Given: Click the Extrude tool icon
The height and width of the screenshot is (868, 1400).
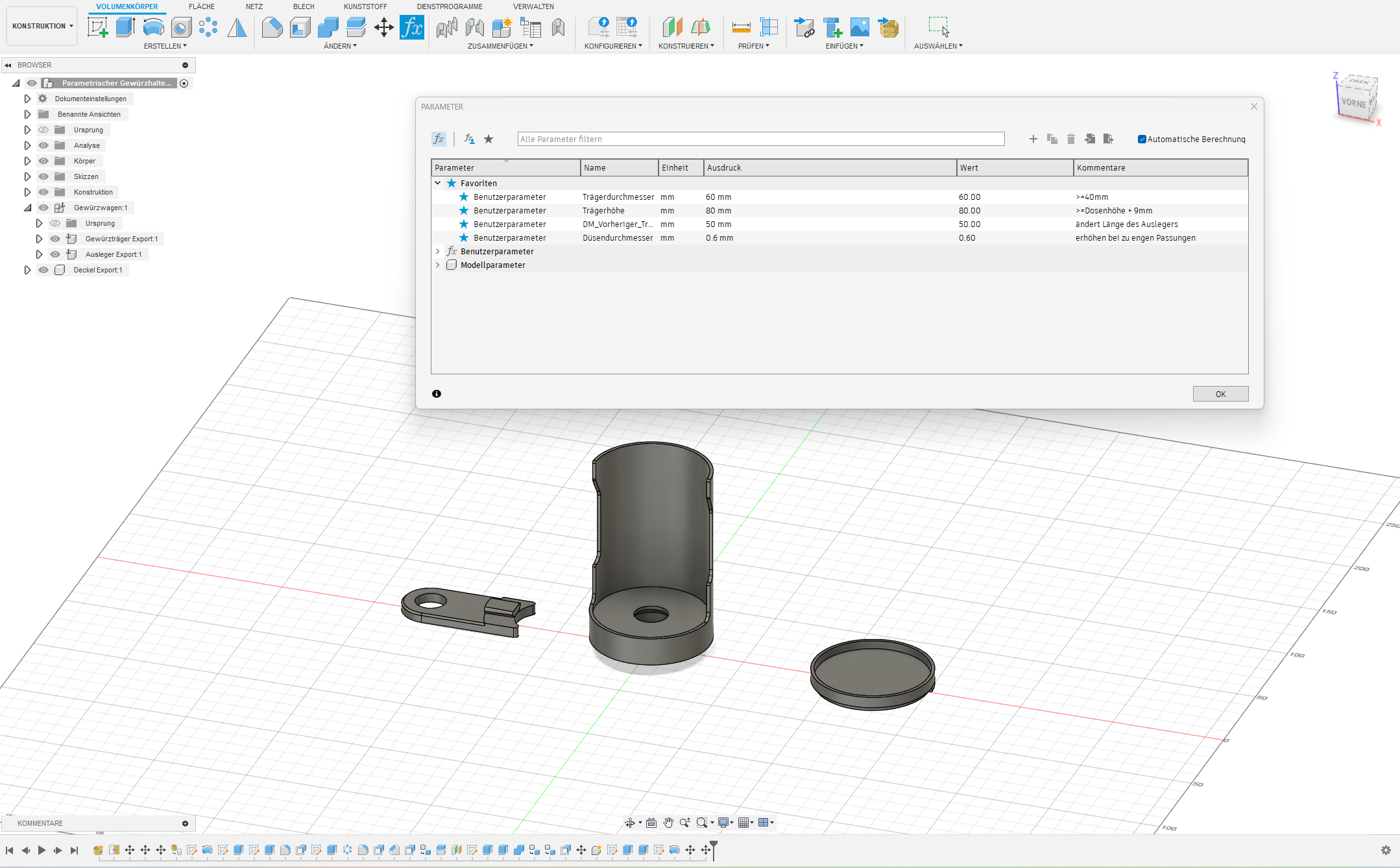Looking at the screenshot, I should (125, 27).
